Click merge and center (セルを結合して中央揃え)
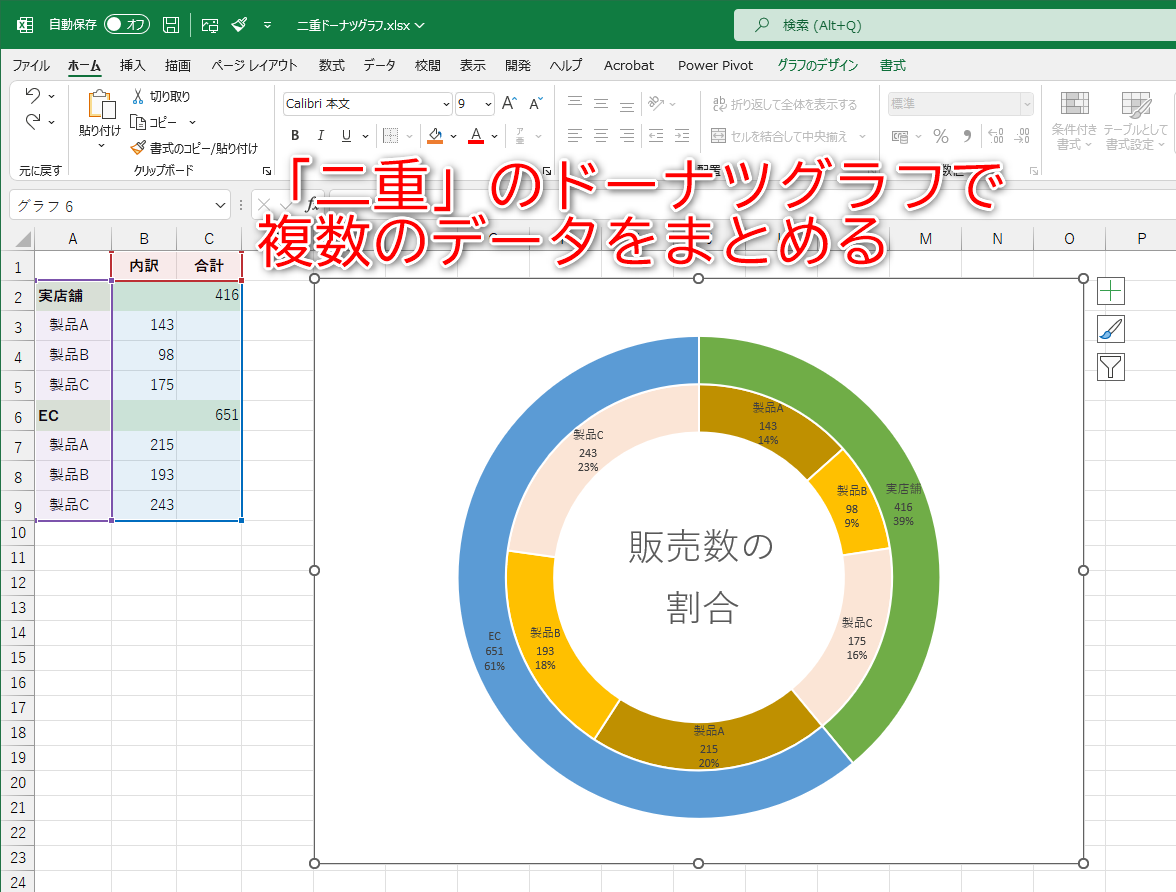 pos(786,135)
